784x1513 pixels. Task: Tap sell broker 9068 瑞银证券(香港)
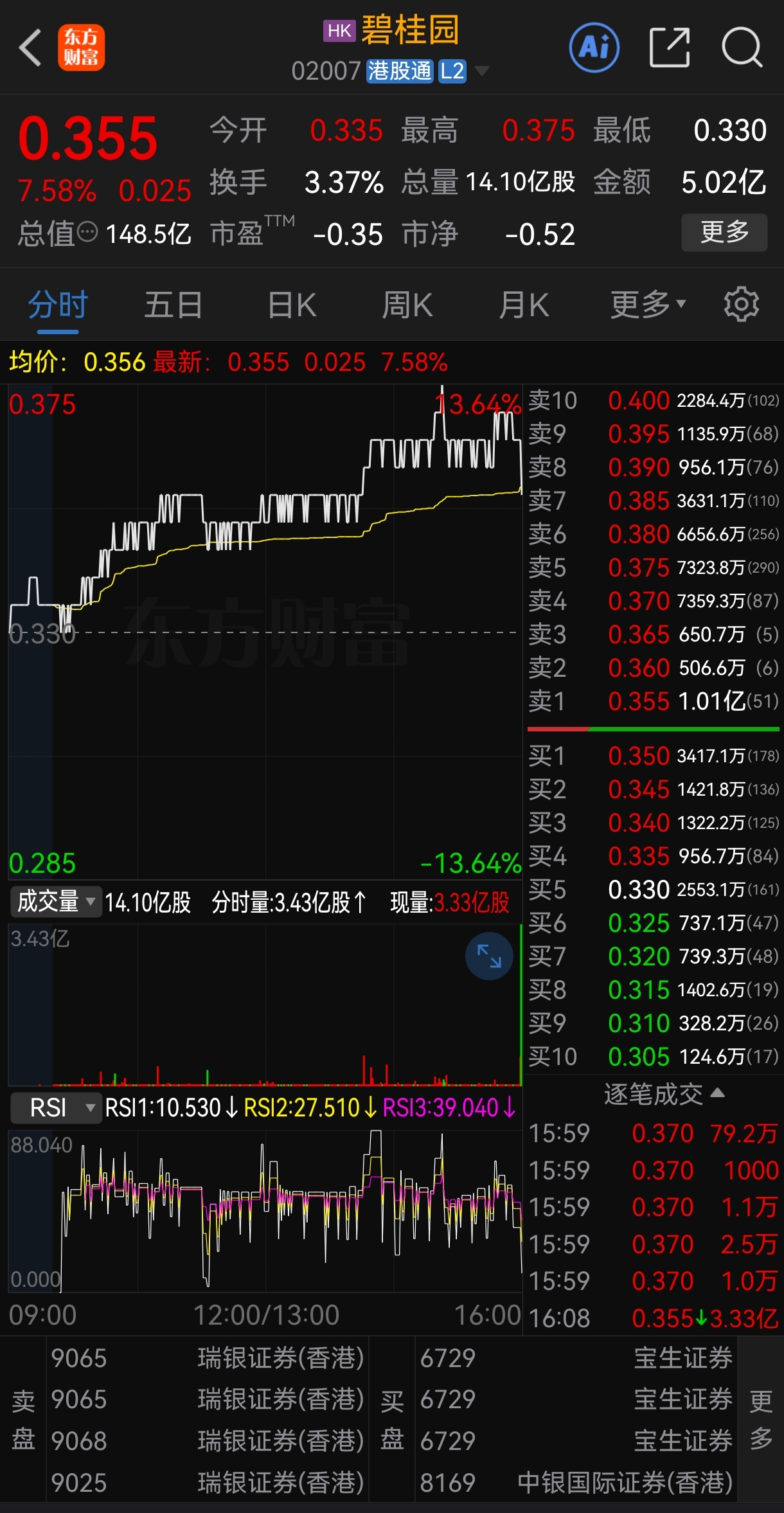pyautogui.click(x=208, y=1440)
